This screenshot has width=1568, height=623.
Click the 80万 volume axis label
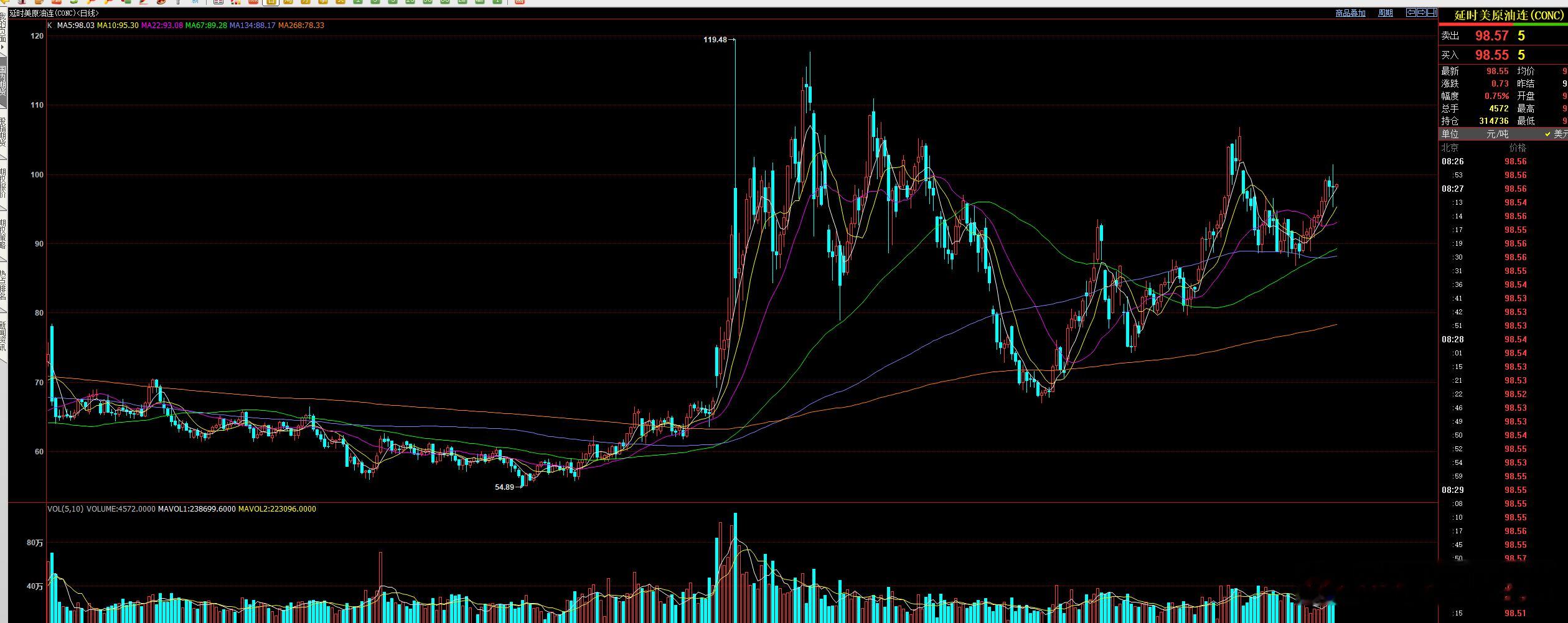click(x=35, y=543)
